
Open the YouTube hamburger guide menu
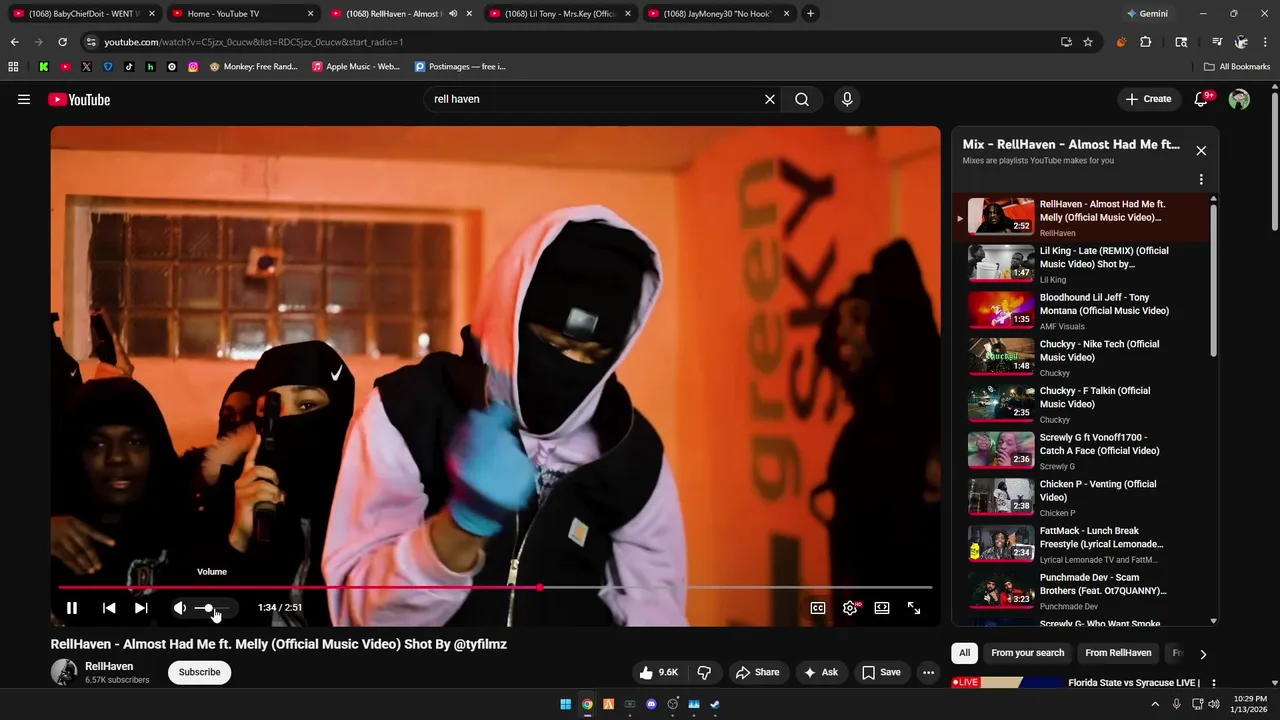[x=24, y=99]
